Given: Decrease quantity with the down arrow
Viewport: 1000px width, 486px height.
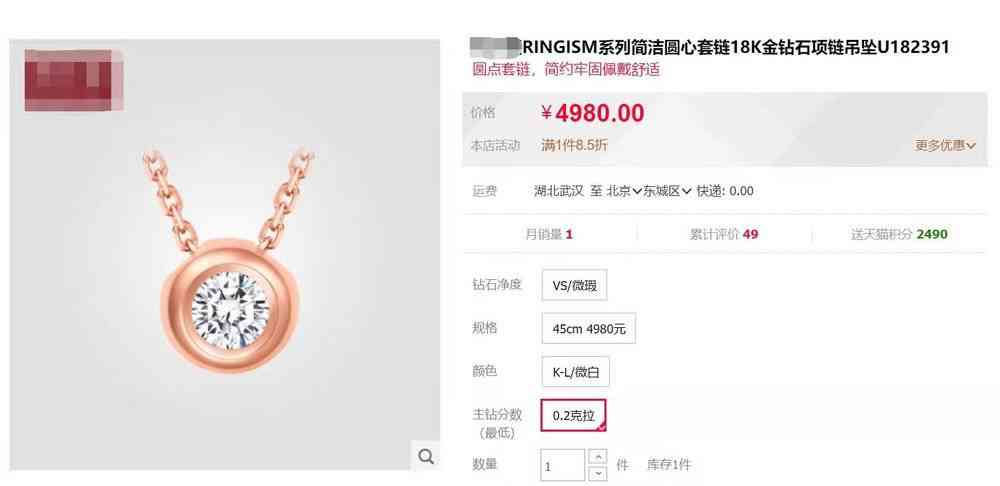Looking at the screenshot, I should (598, 473).
